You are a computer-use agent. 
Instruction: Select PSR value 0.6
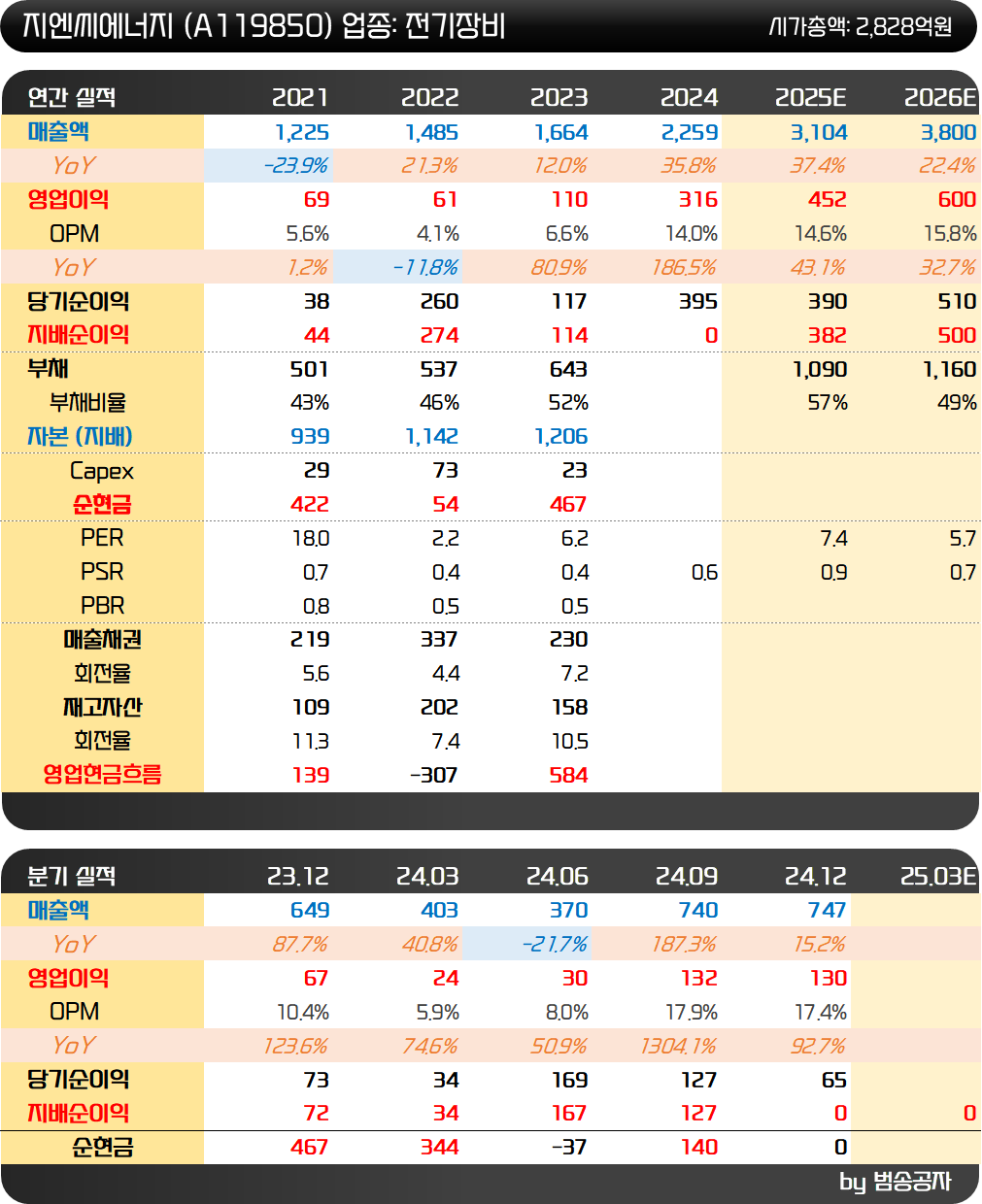click(704, 572)
